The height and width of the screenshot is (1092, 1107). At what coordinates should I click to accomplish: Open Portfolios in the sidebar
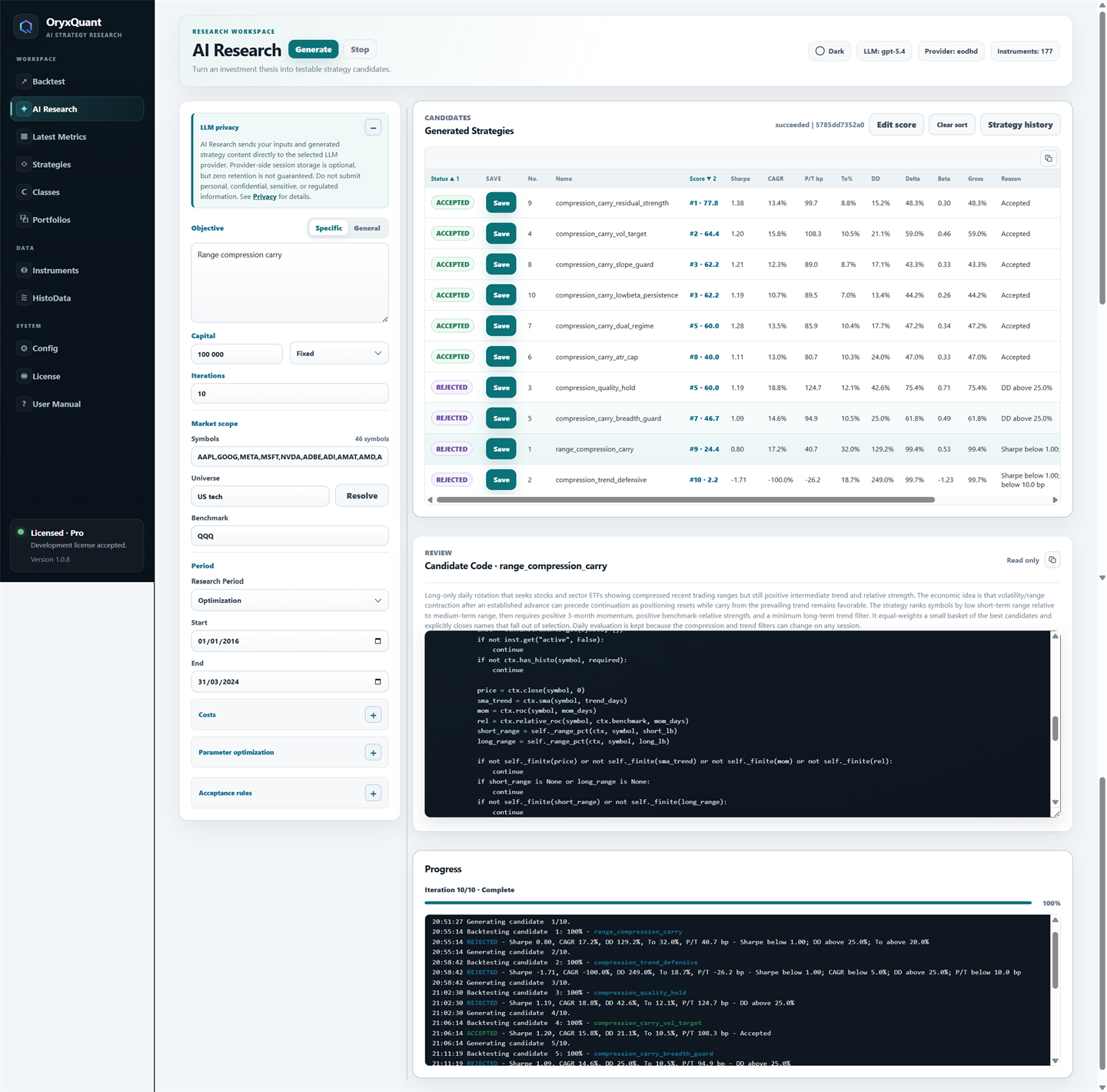(x=77, y=220)
